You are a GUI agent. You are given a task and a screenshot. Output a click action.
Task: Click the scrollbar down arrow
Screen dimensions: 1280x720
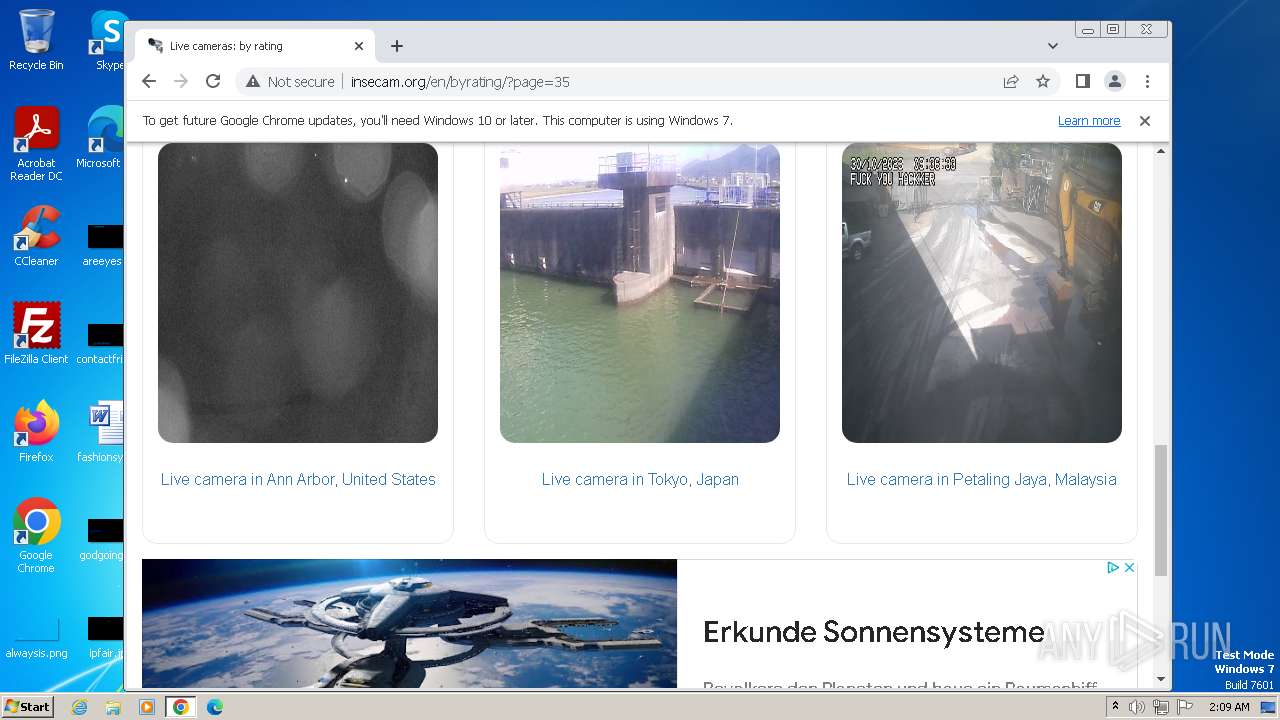tap(1161, 680)
